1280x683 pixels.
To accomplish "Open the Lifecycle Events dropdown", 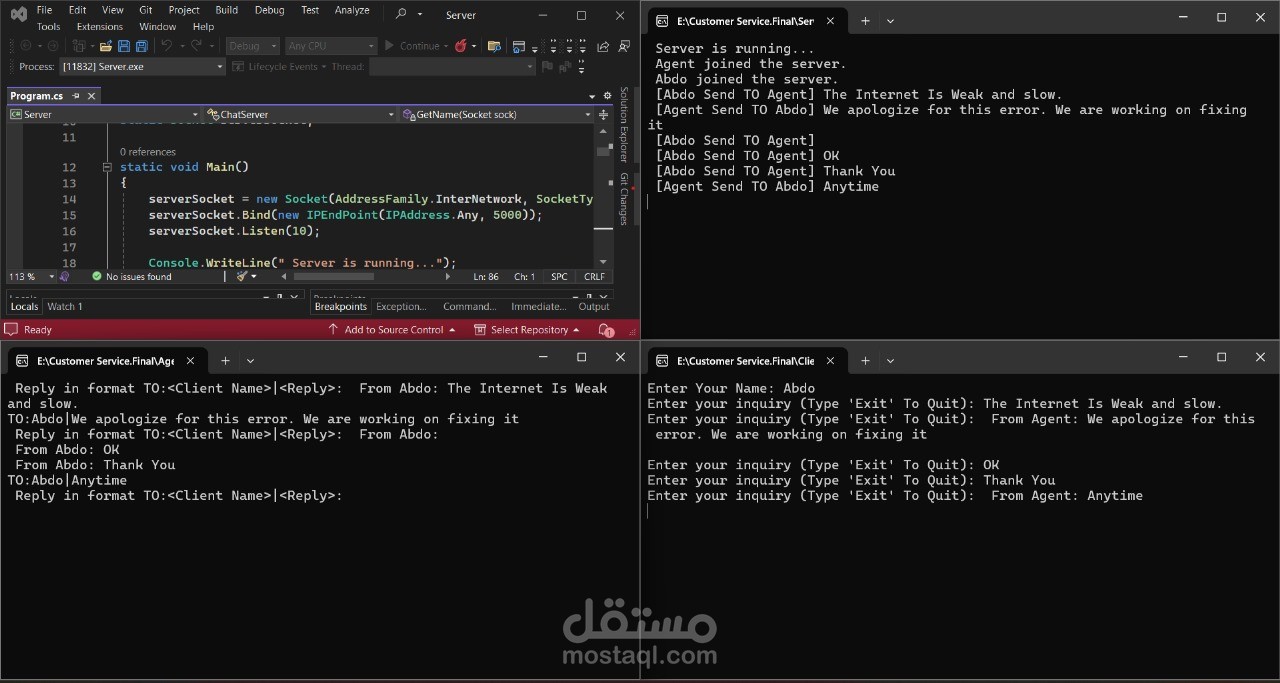I will tap(279, 67).
